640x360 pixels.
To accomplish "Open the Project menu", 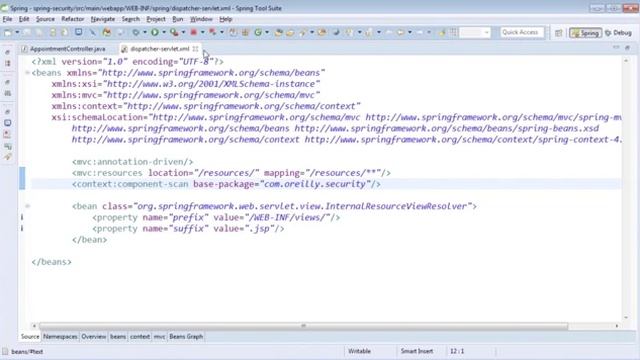I will tap(156, 19).
